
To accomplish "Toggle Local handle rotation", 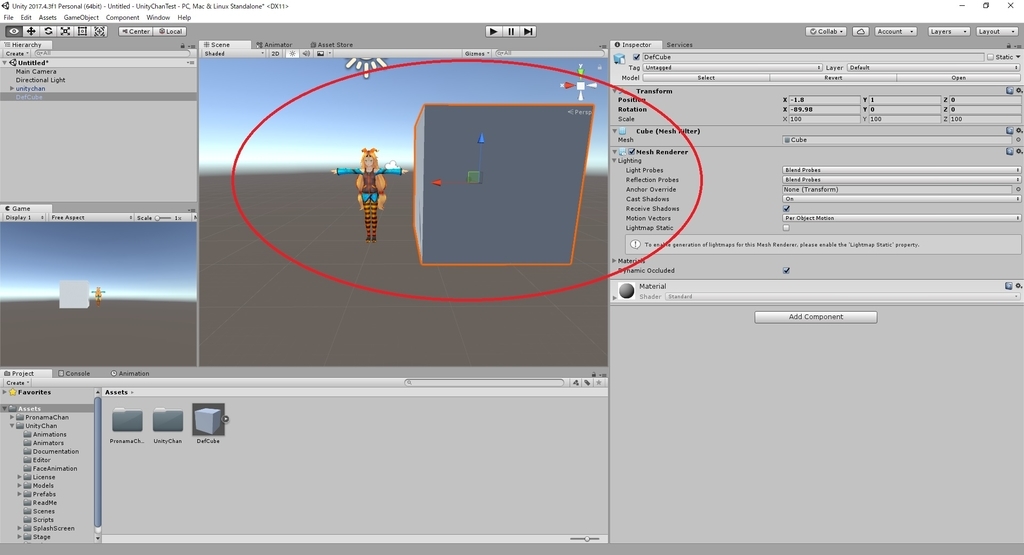I will 170,31.
